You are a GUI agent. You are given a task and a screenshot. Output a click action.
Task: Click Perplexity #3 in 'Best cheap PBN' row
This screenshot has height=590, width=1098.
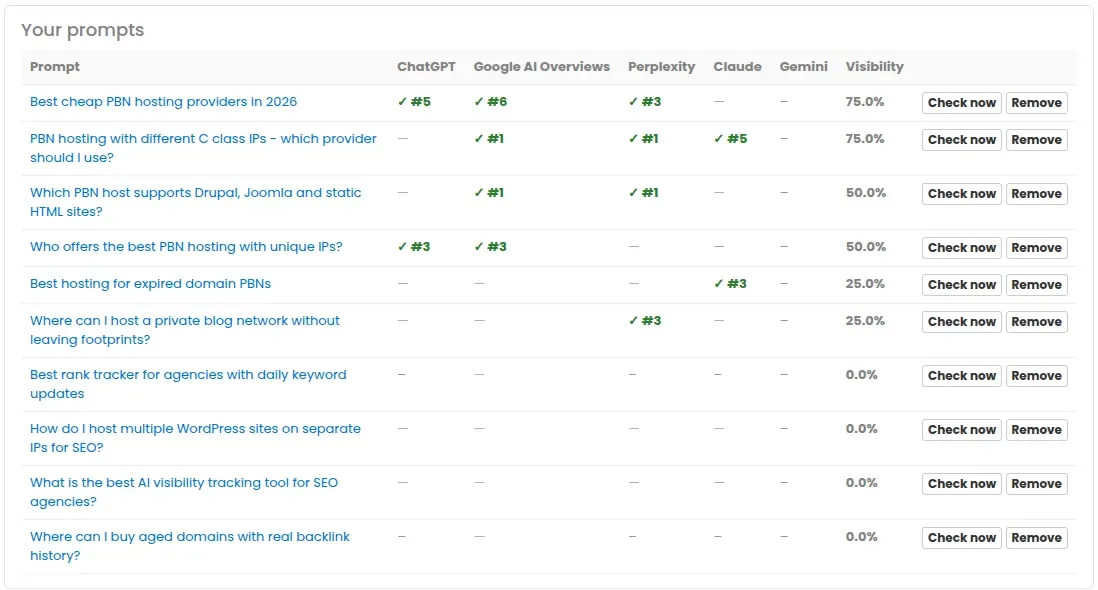(645, 101)
